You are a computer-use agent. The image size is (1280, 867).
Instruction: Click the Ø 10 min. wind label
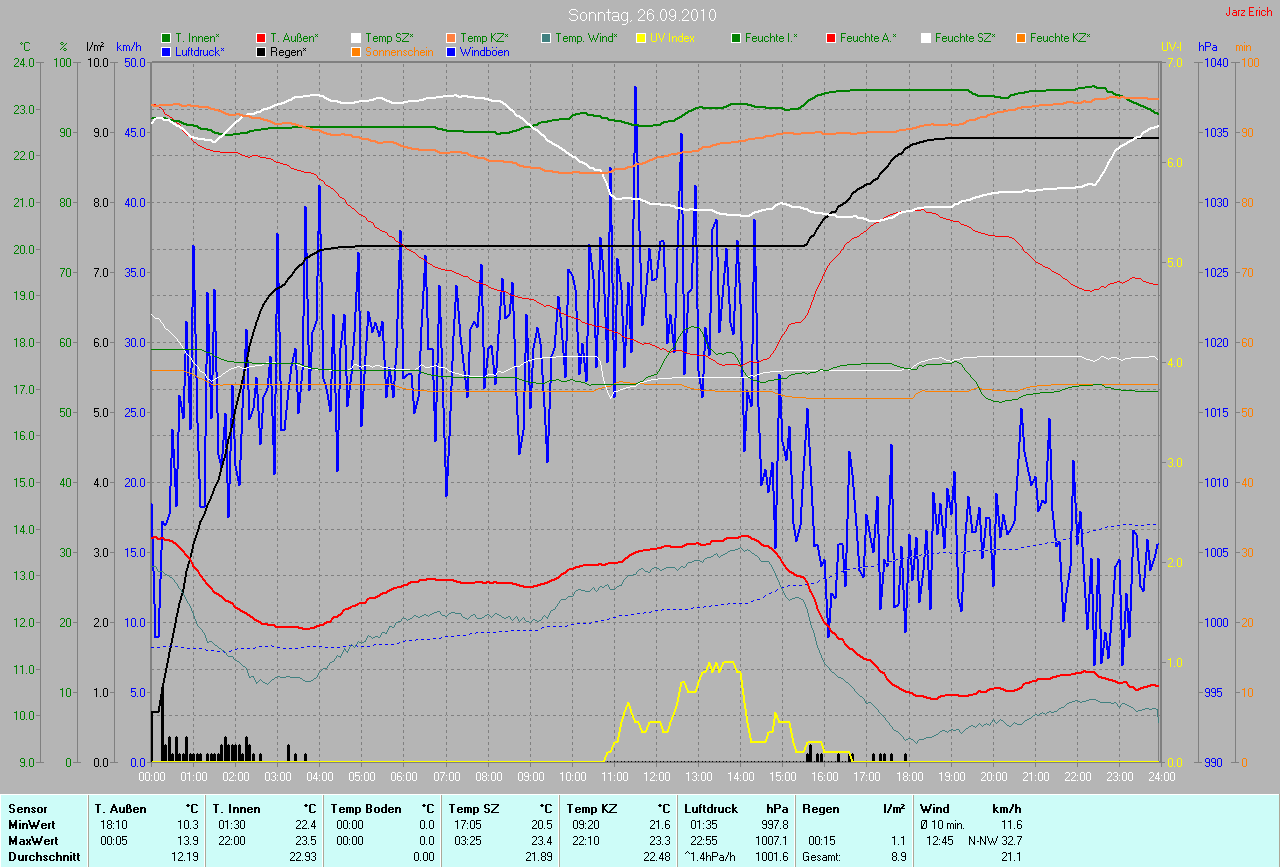(x=944, y=824)
